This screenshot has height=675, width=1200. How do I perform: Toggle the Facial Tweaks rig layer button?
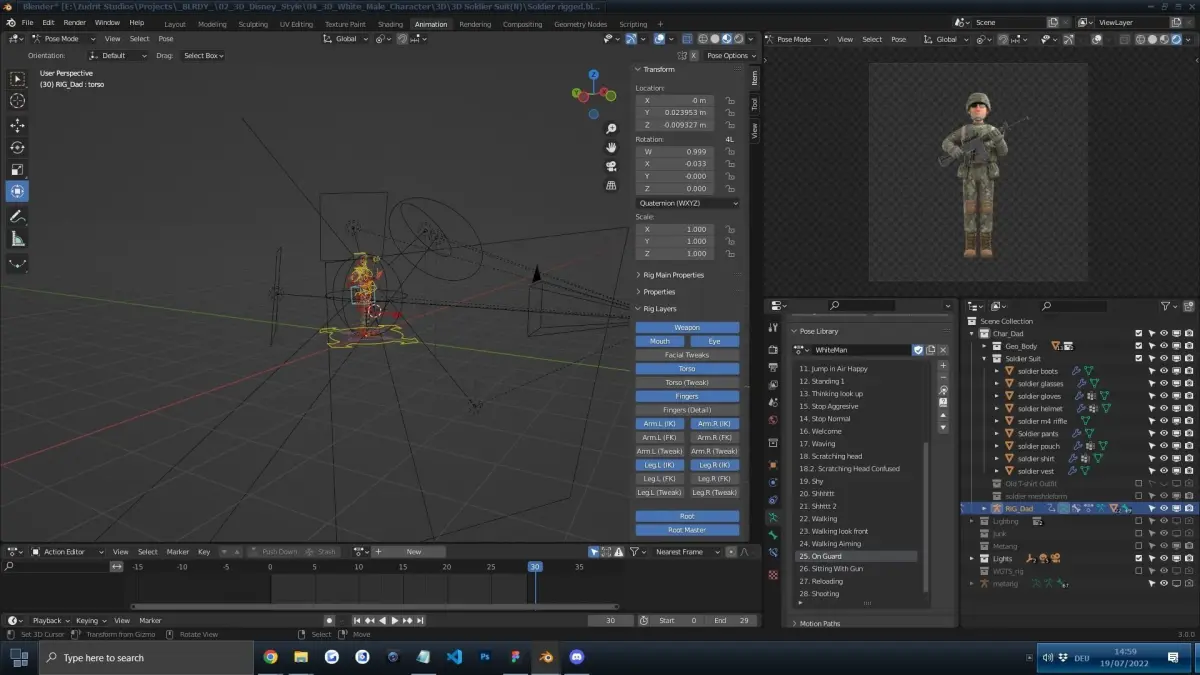click(687, 355)
